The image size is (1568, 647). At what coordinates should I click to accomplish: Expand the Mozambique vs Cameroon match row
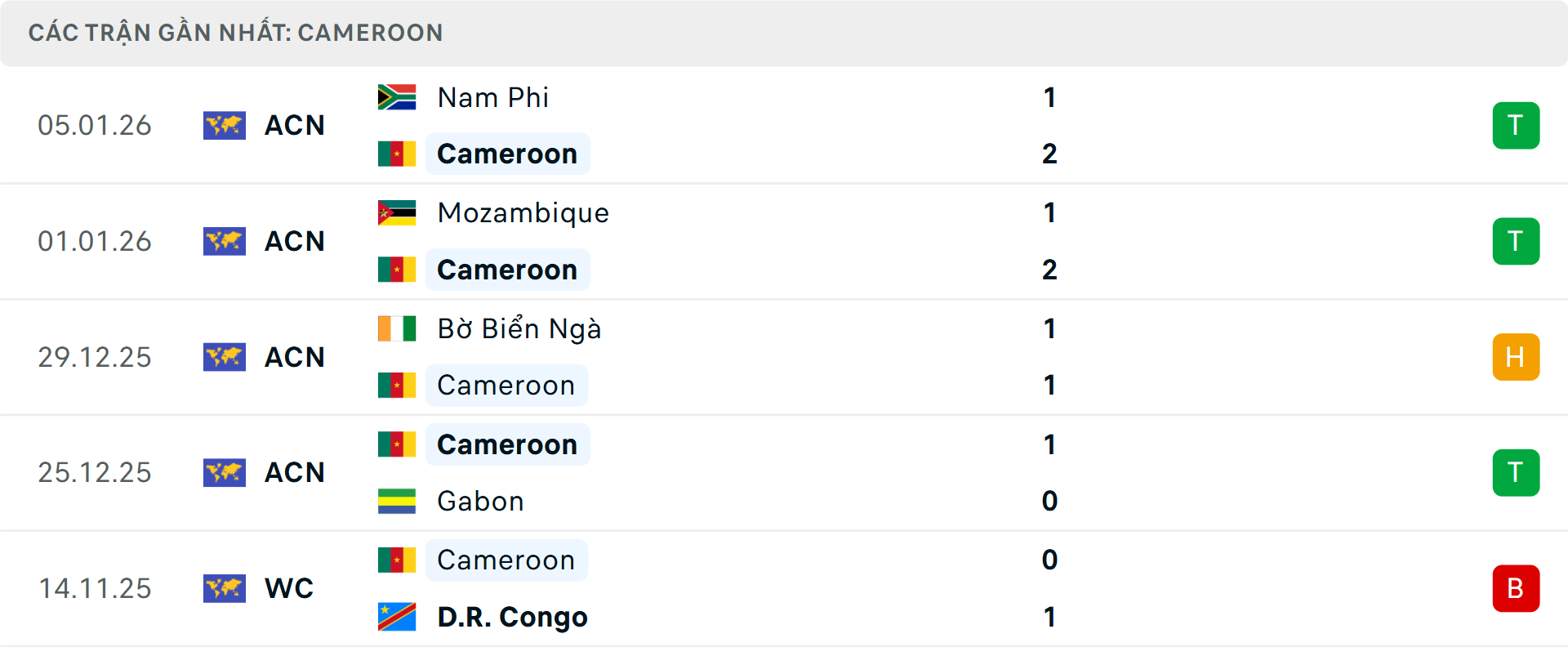784,241
